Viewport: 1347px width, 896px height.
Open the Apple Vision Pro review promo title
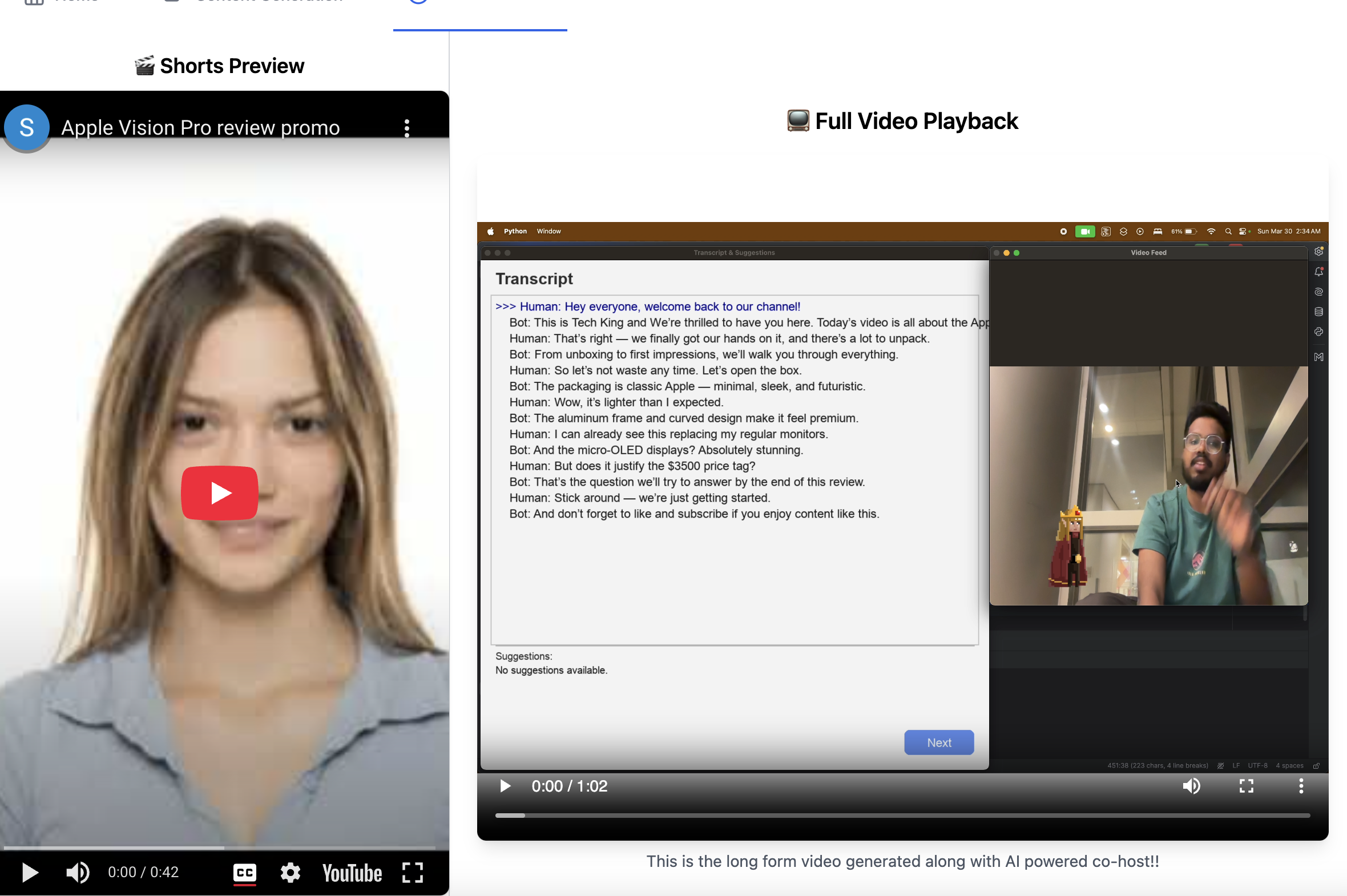pyautogui.click(x=200, y=127)
